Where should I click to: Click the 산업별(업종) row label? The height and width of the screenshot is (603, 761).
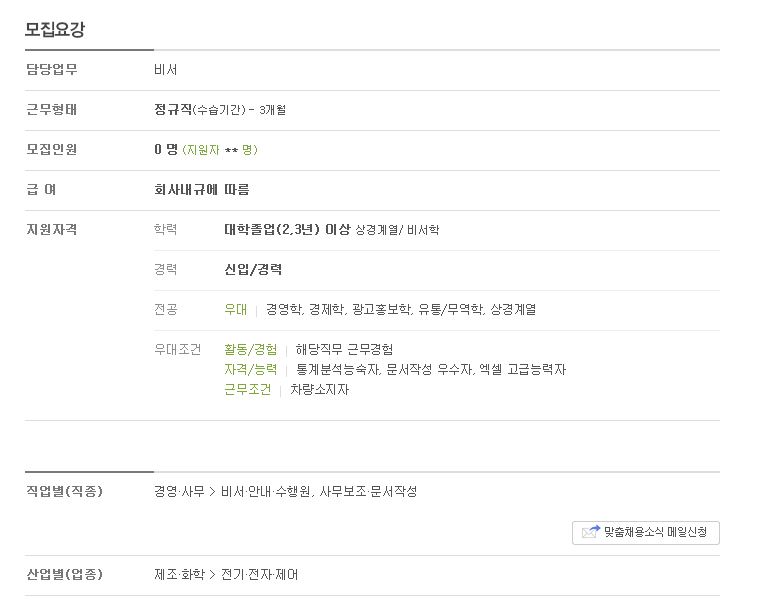pos(64,574)
